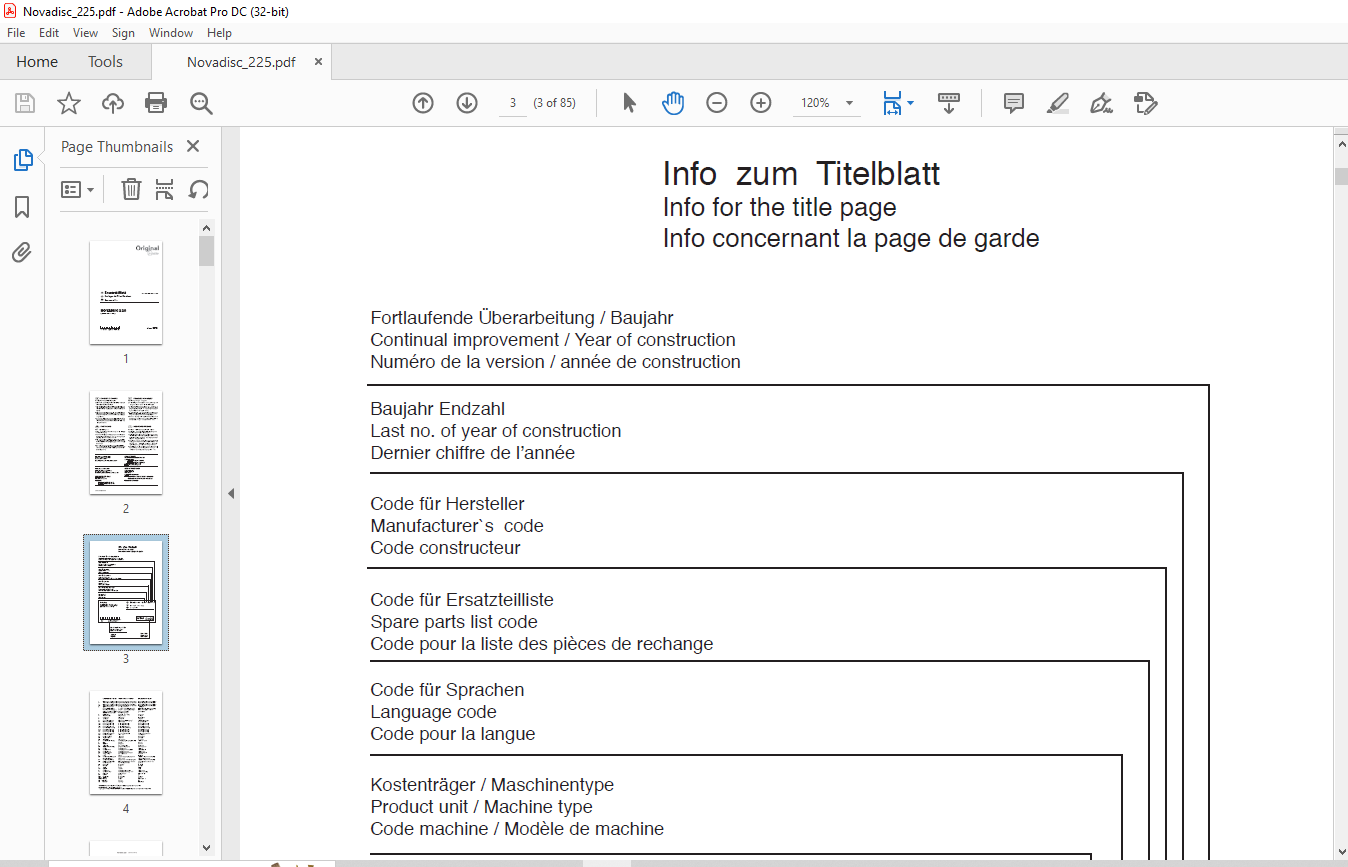Select page 4 thumbnail
The image size is (1348, 867).
tap(126, 742)
